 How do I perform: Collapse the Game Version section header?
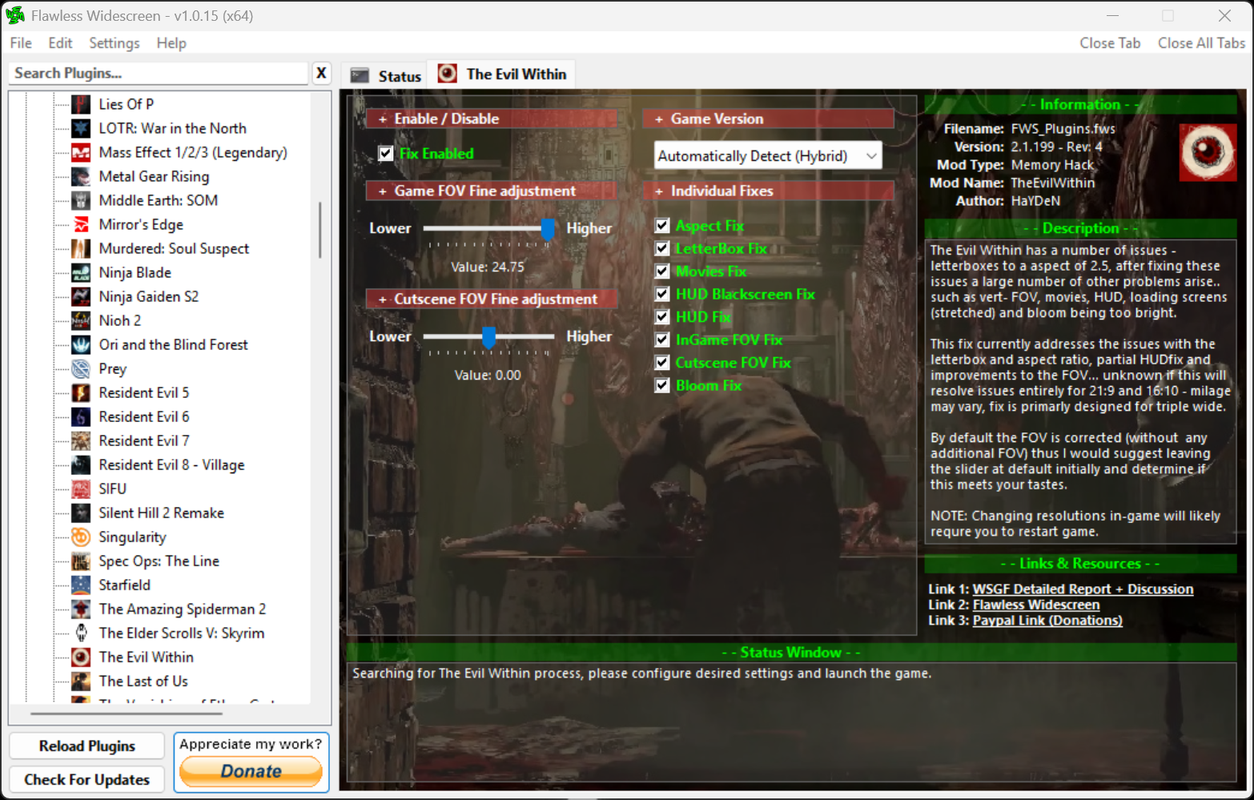pos(768,118)
